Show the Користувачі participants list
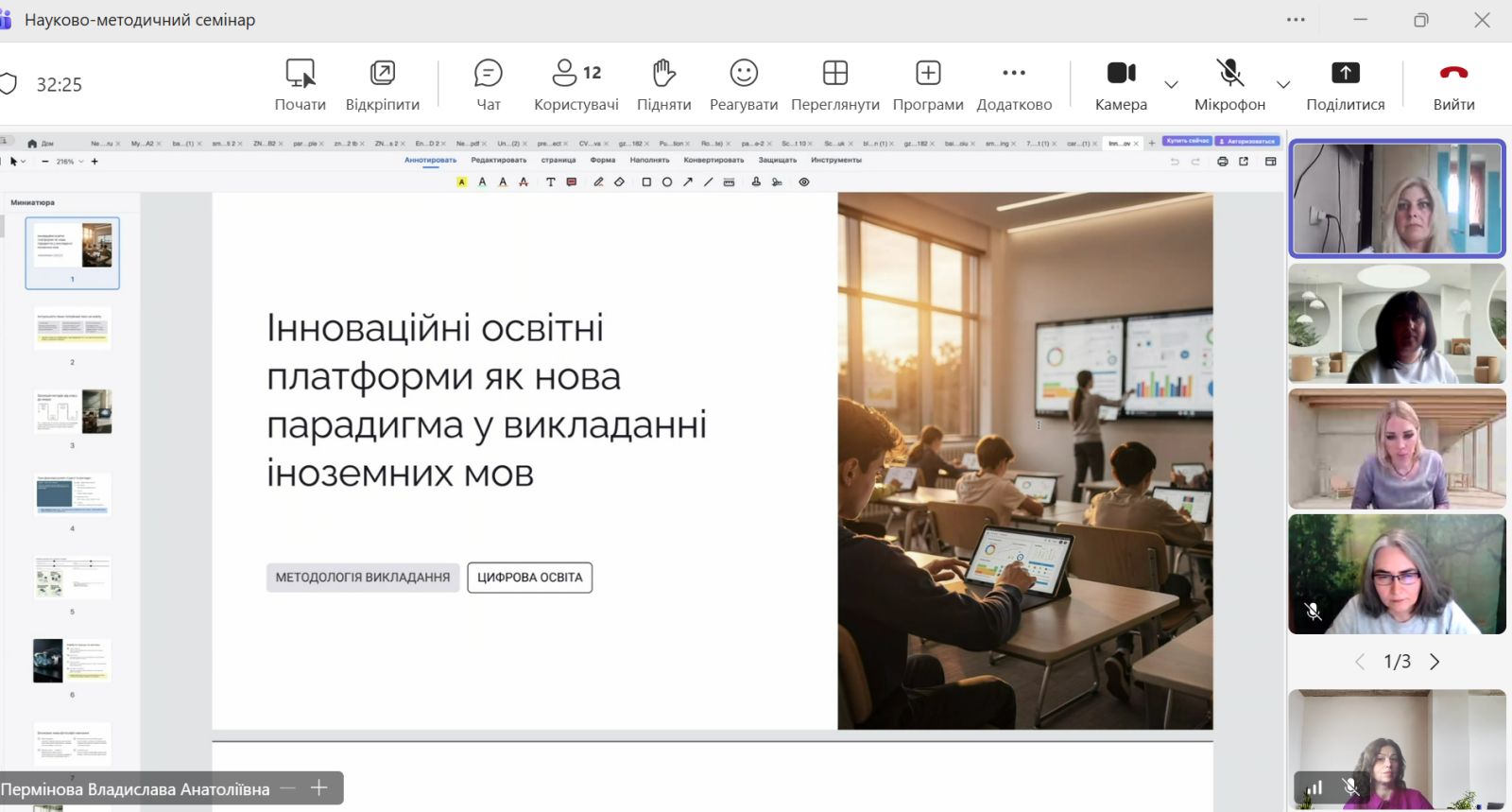 pyautogui.click(x=576, y=85)
